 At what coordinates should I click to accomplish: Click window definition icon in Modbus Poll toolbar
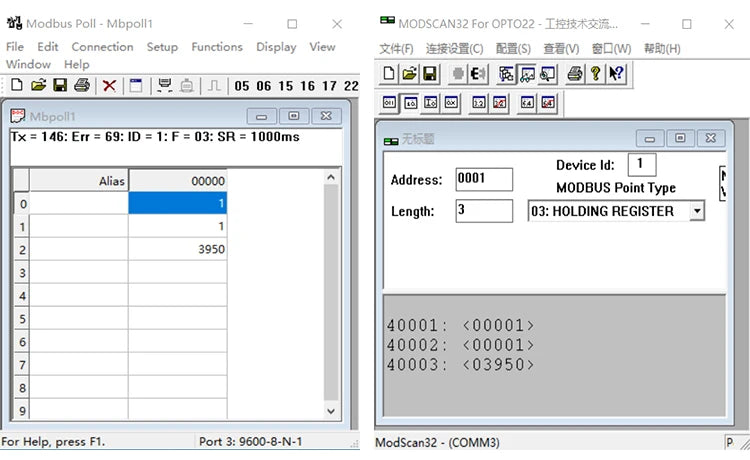coord(136,86)
